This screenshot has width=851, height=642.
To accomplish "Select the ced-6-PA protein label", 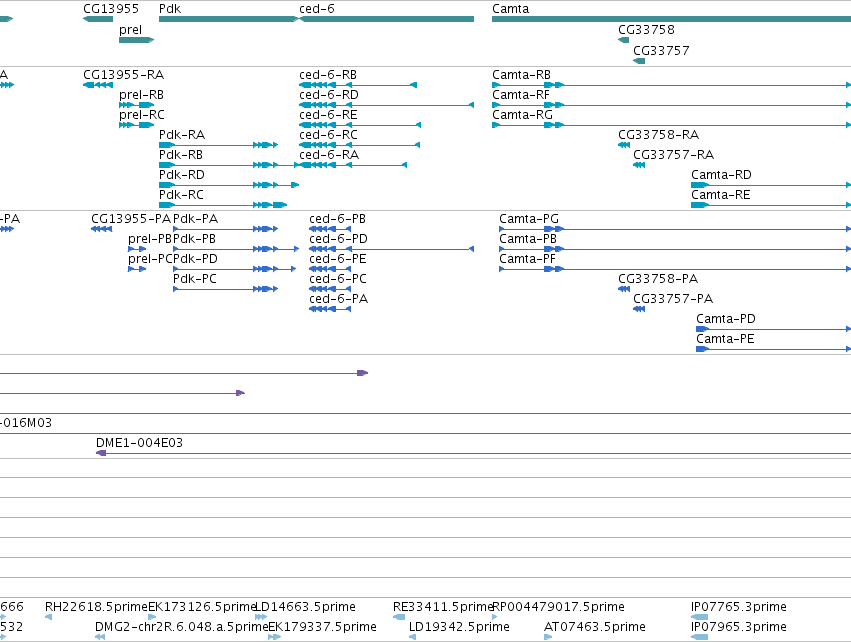I will click(339, 300).
